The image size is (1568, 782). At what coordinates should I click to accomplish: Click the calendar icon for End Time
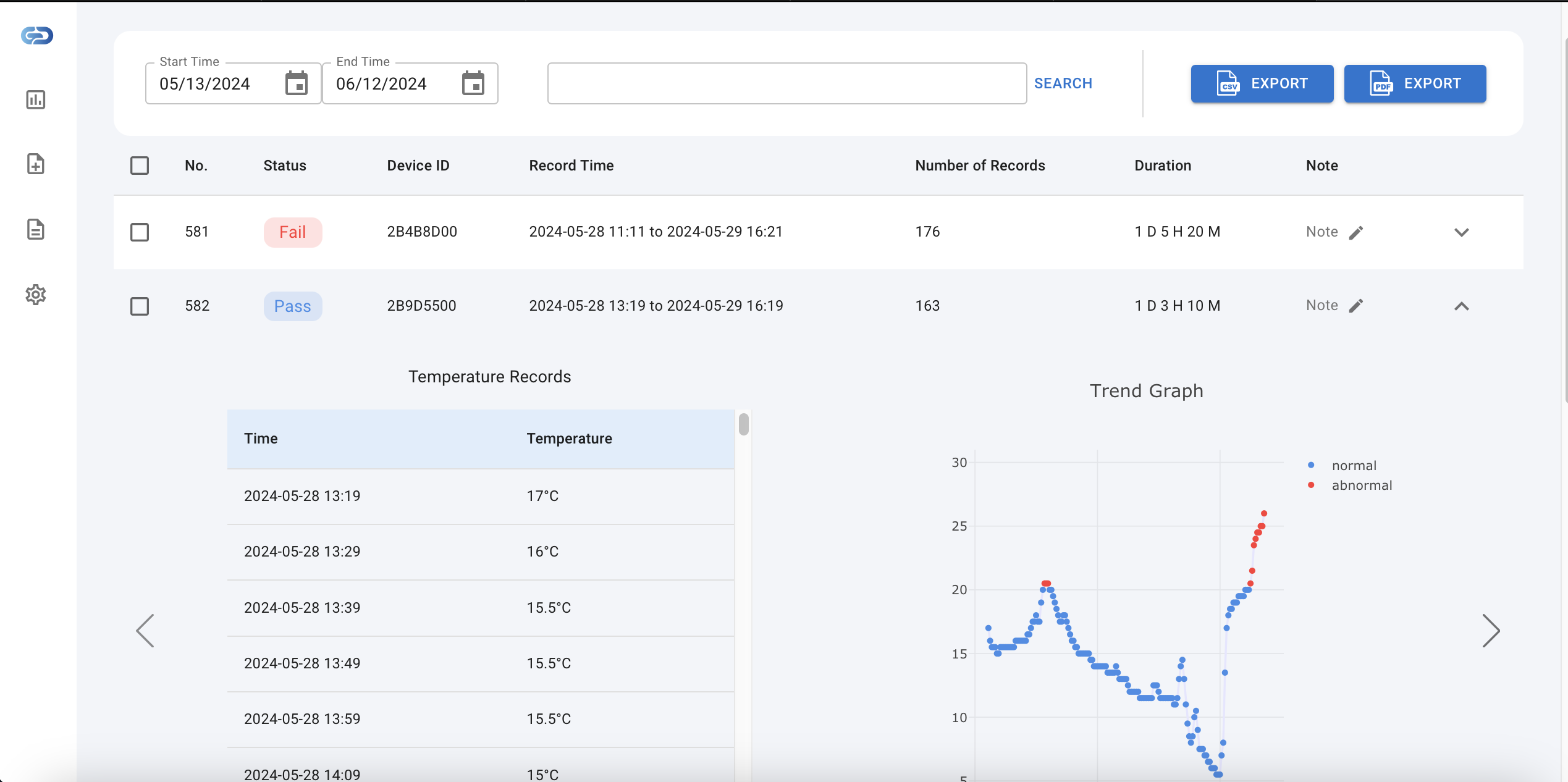tap(473, 83)
